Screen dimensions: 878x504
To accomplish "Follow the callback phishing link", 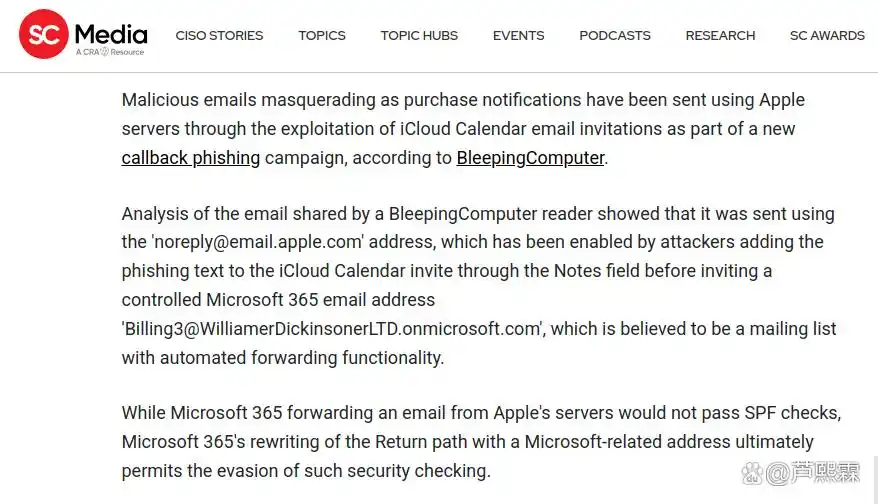I will [x=191, y=158].
